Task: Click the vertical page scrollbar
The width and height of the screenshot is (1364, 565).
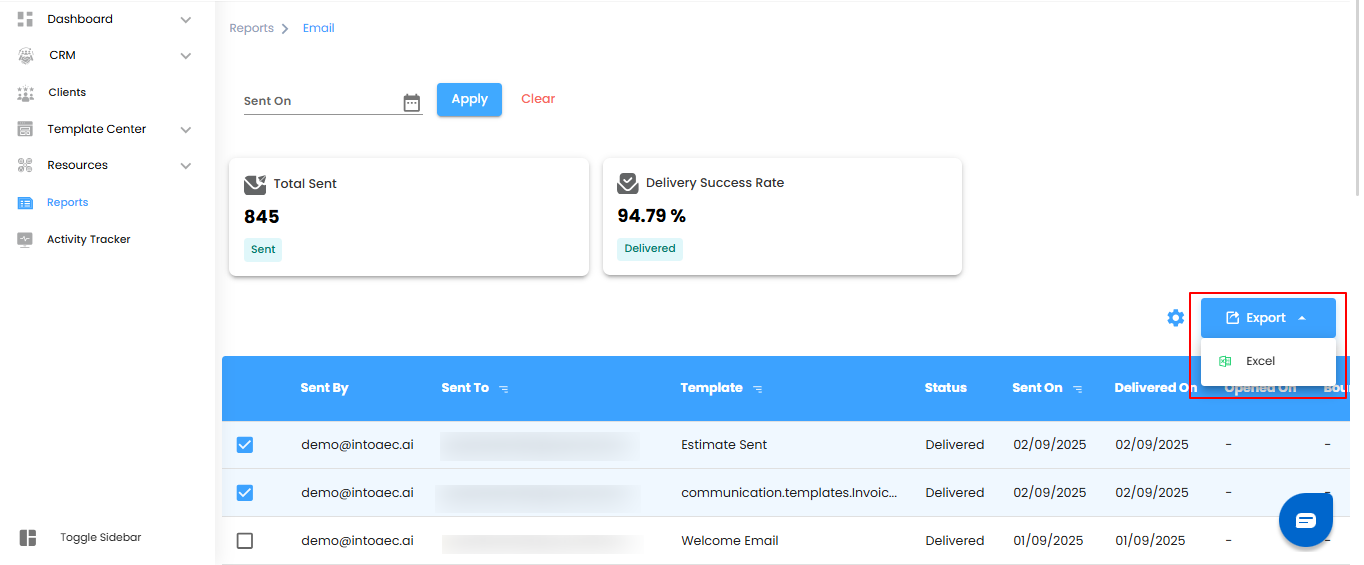Action: 1357,100
